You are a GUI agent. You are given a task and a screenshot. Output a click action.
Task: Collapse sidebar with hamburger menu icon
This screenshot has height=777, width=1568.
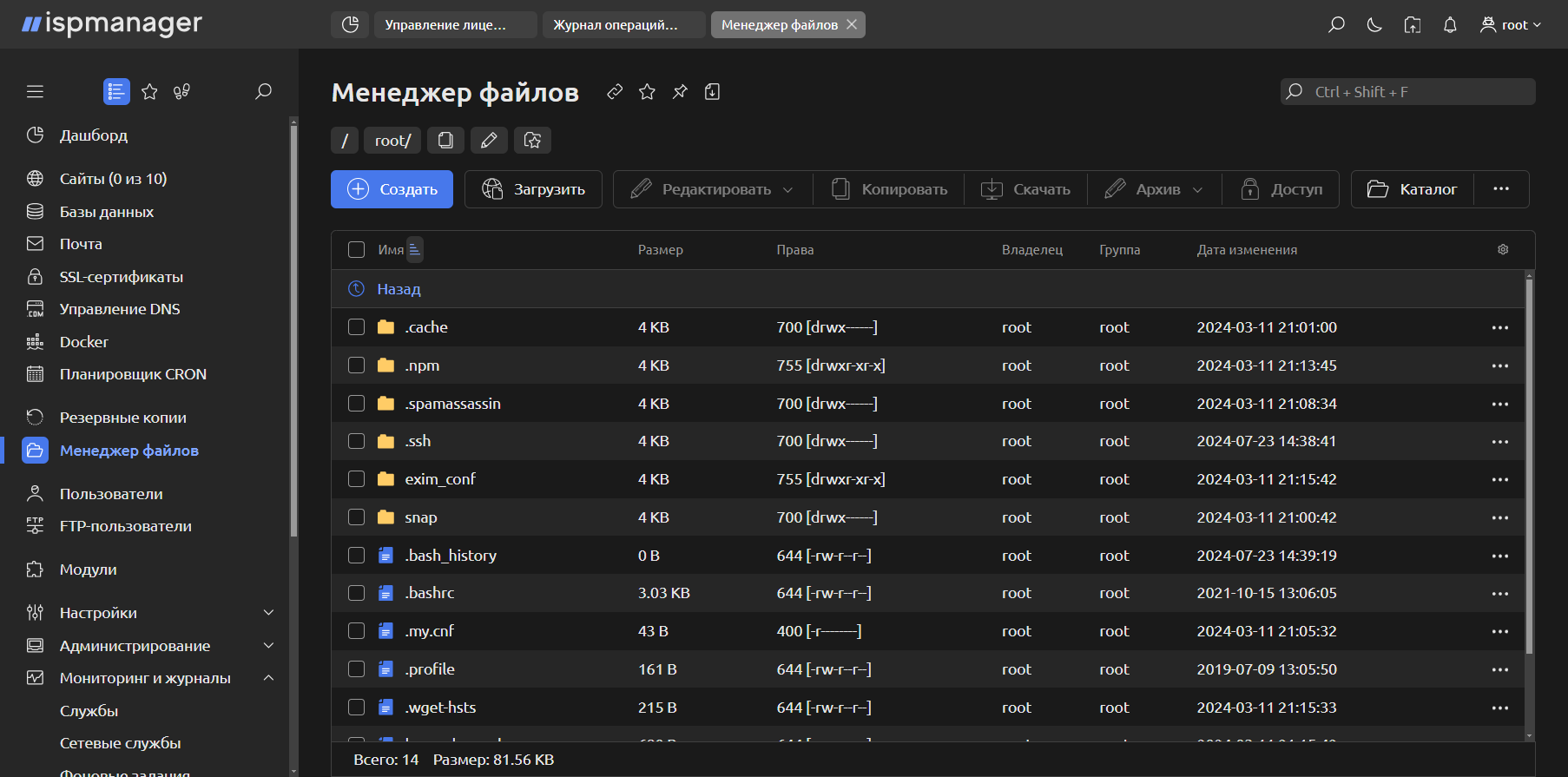pyautogui.click(x=35, y=91)
